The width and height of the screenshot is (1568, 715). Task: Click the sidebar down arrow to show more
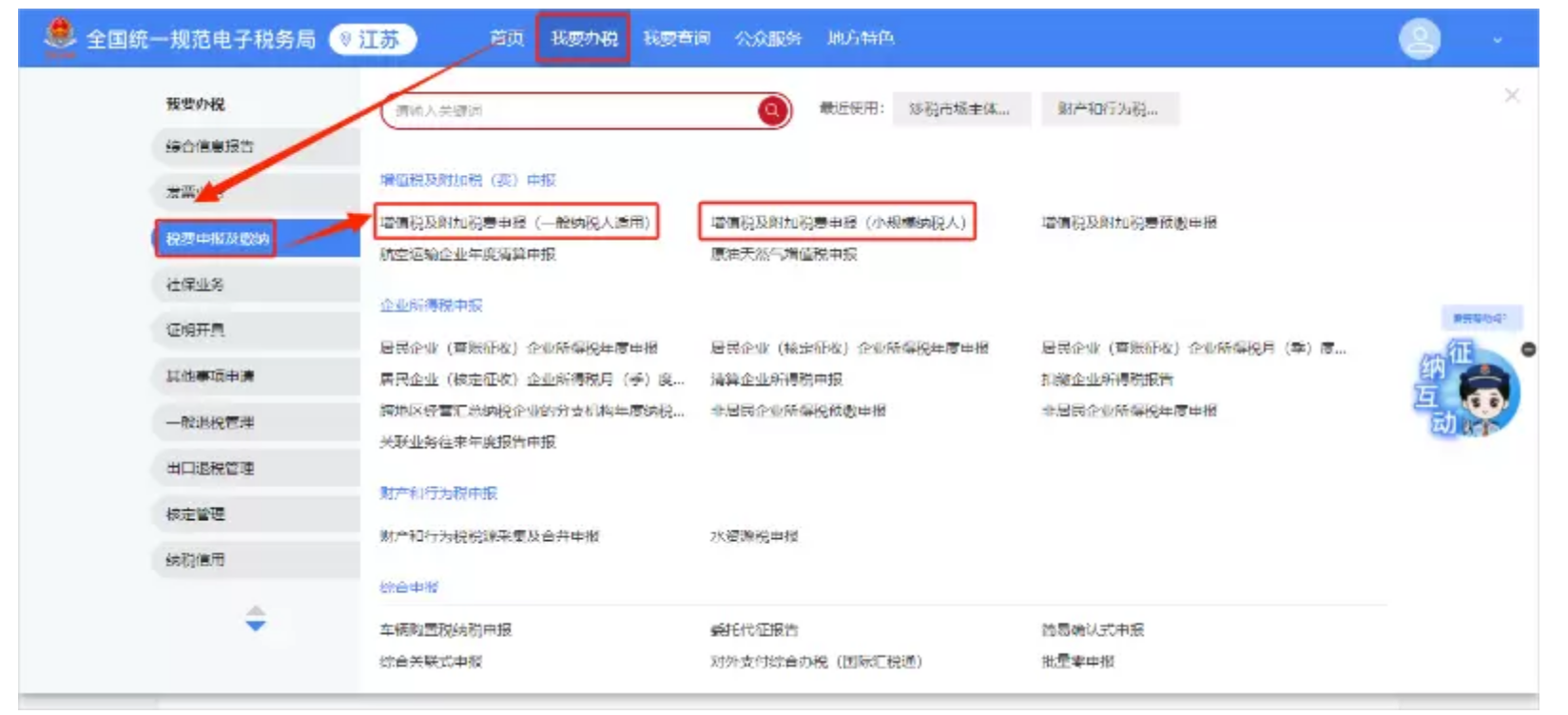coord(256,626)
